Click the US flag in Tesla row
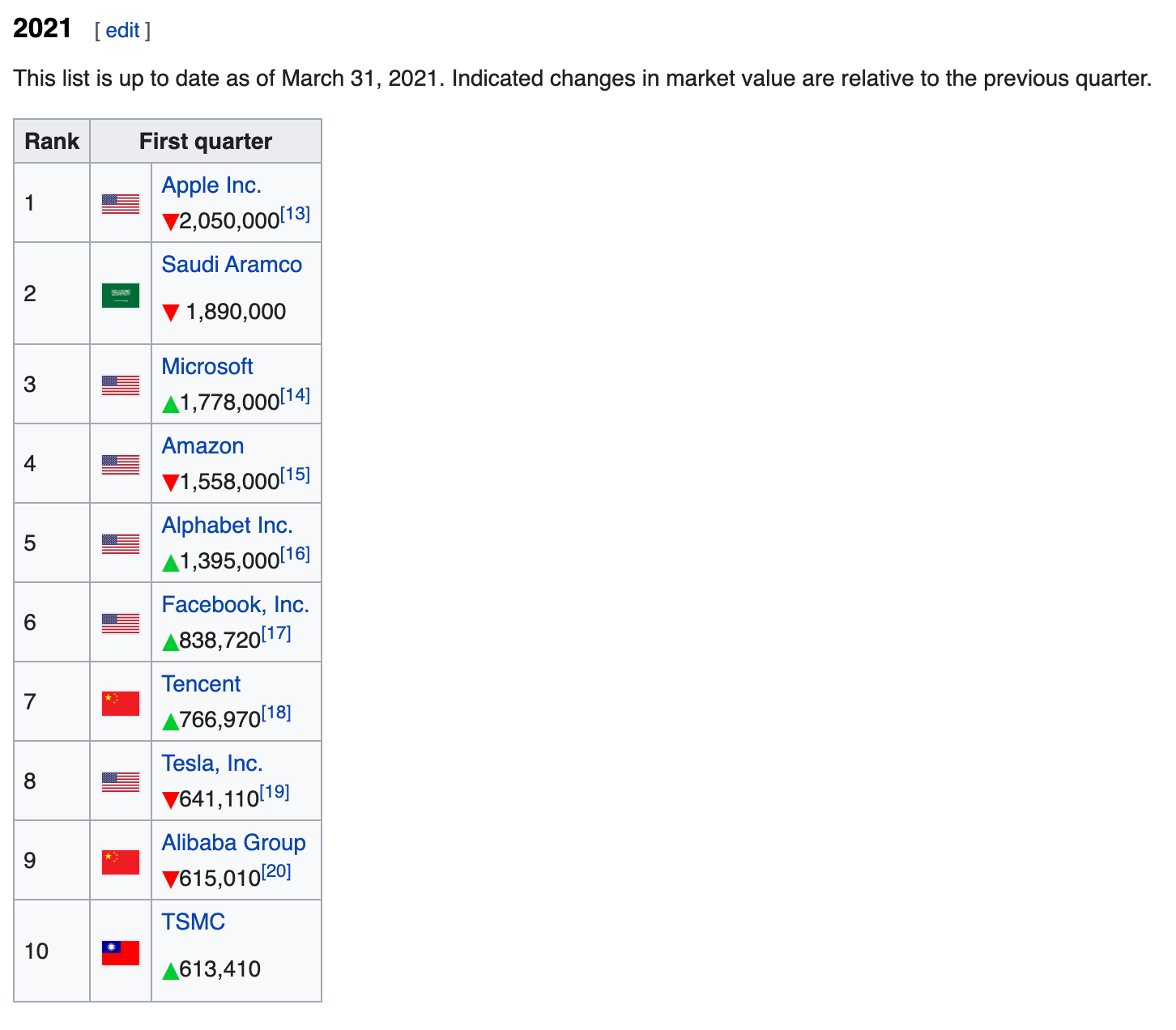This screenshot has height=1030, width=1176. [x=121, y=781]
